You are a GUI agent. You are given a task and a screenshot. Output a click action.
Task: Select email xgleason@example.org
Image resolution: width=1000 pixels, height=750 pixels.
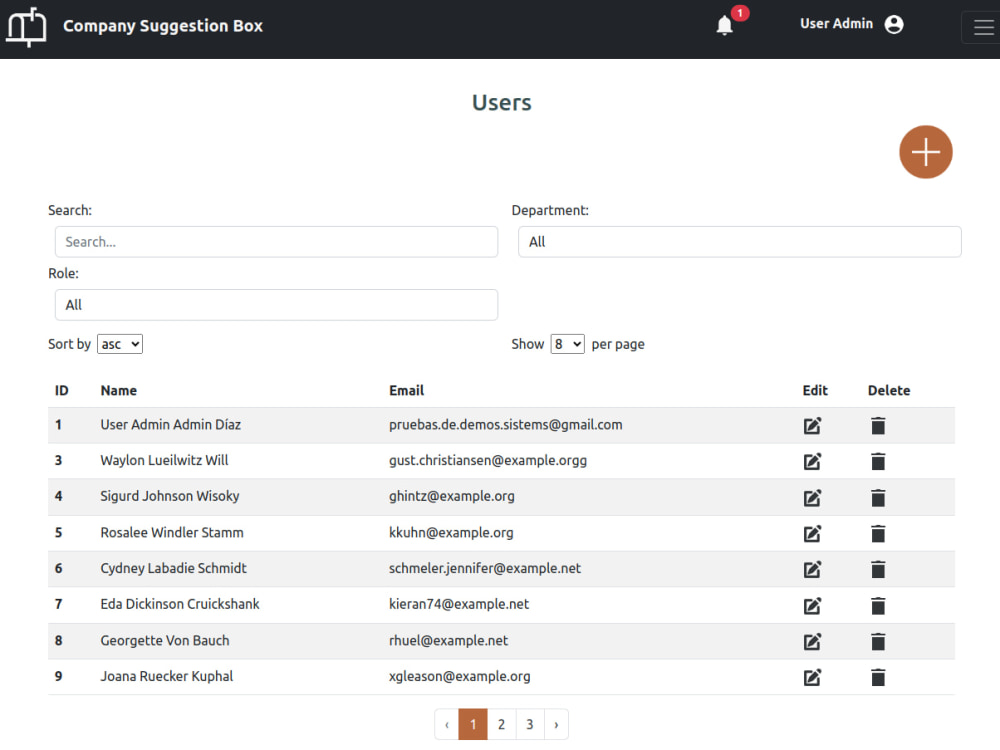coord(460,676)
